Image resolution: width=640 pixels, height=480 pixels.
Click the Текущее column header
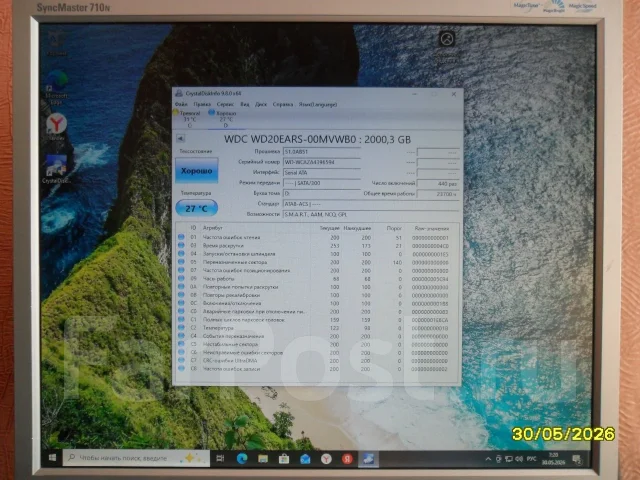pyautogui.click(x=330, y=228)
